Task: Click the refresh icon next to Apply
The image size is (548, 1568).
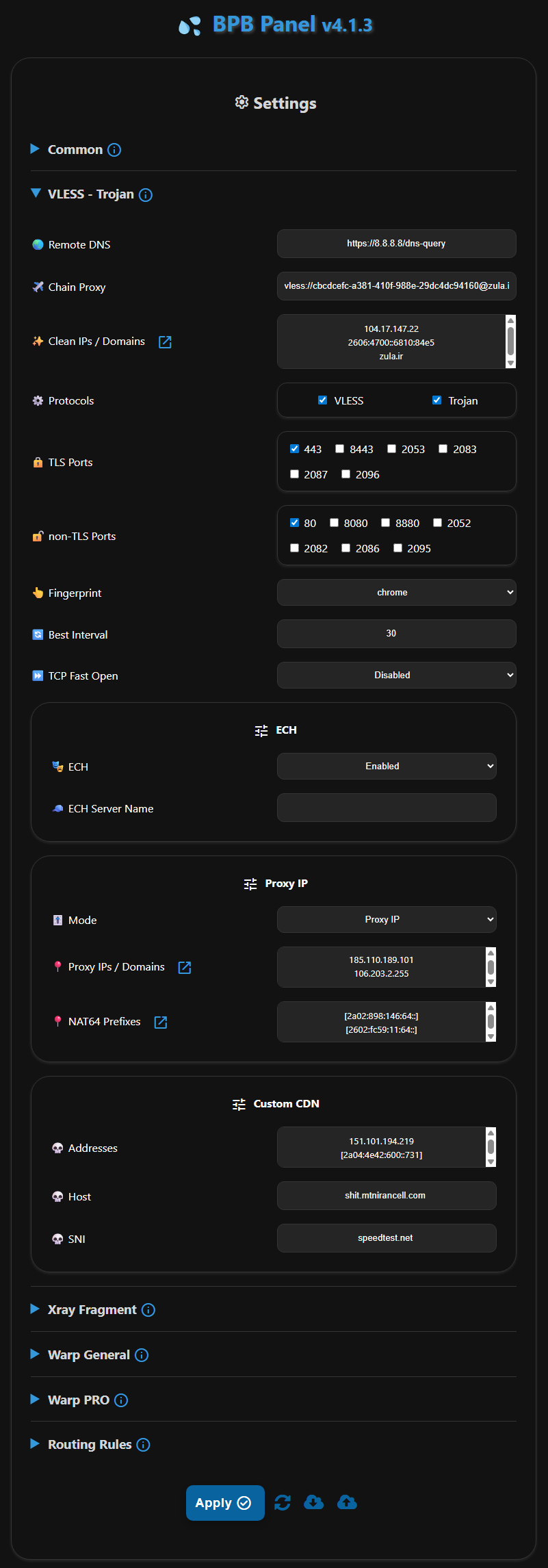Action: point(283,1503)
